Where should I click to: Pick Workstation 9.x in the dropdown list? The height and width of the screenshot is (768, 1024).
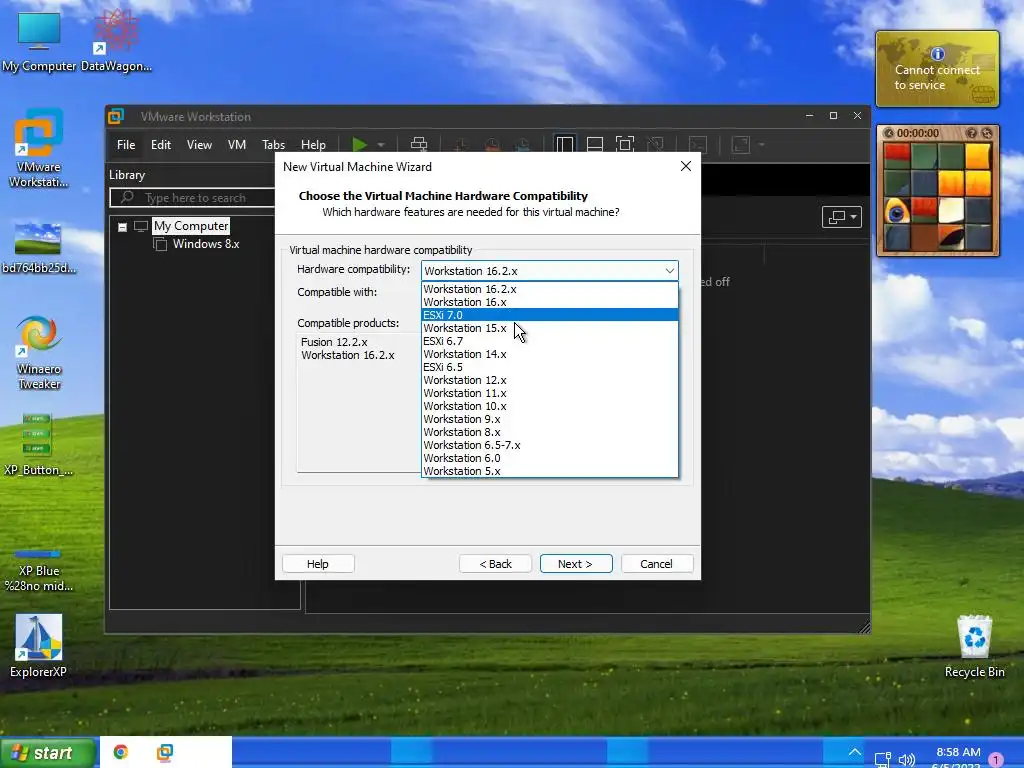(x=550, y=419)
